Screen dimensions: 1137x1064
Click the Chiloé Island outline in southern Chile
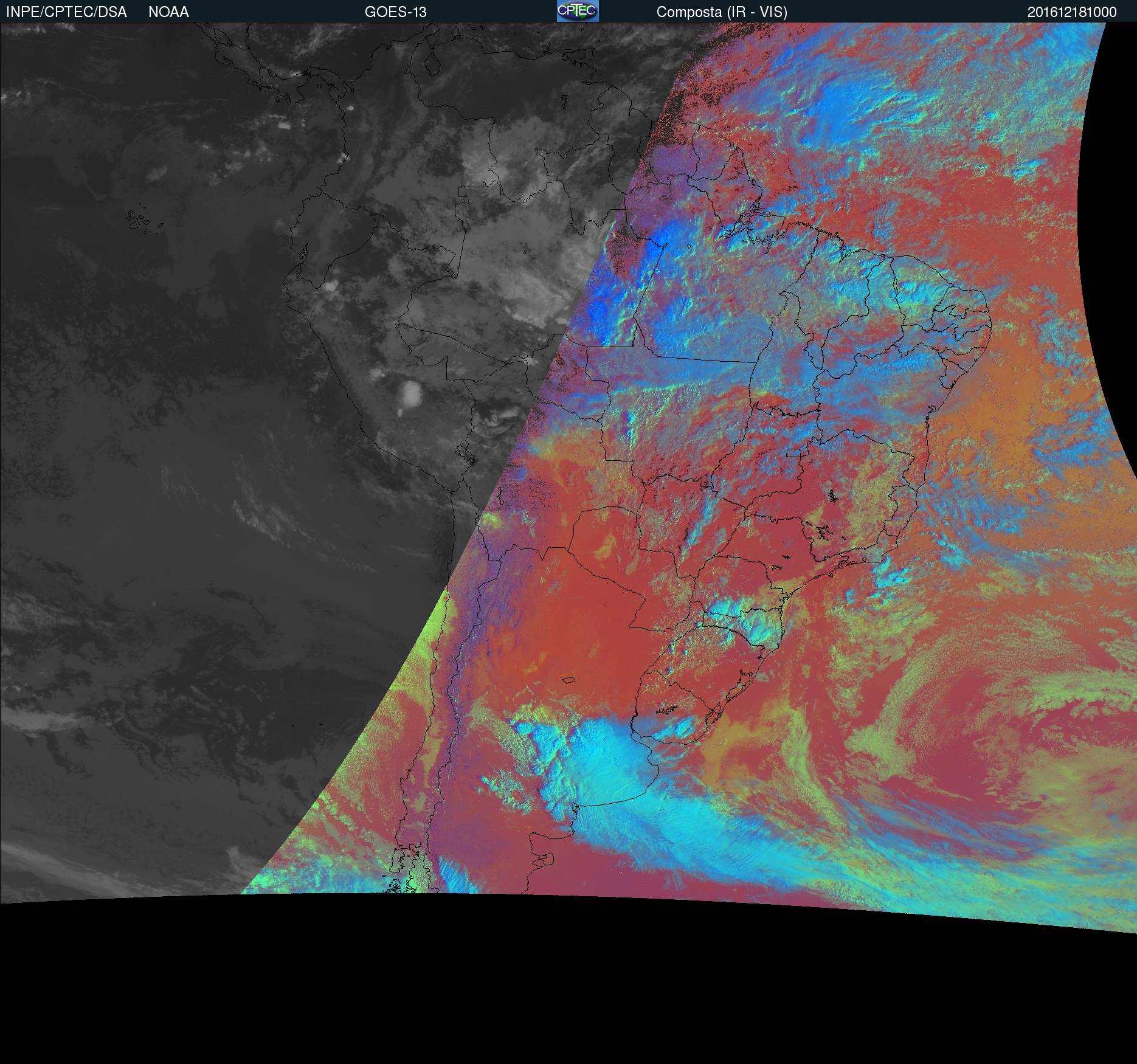(x=396, y=863)
